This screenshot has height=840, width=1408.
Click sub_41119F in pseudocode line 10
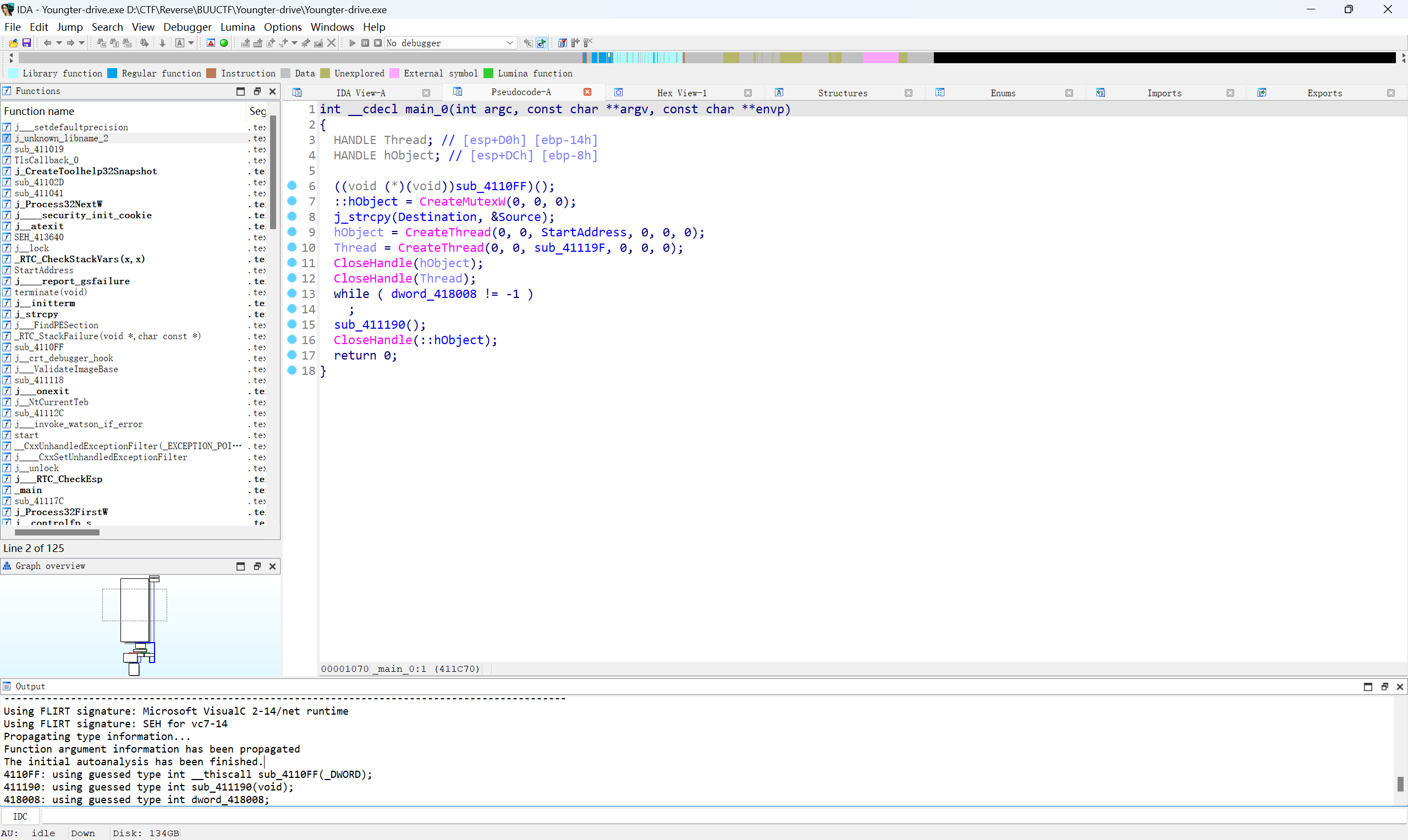tap(570, 248)
